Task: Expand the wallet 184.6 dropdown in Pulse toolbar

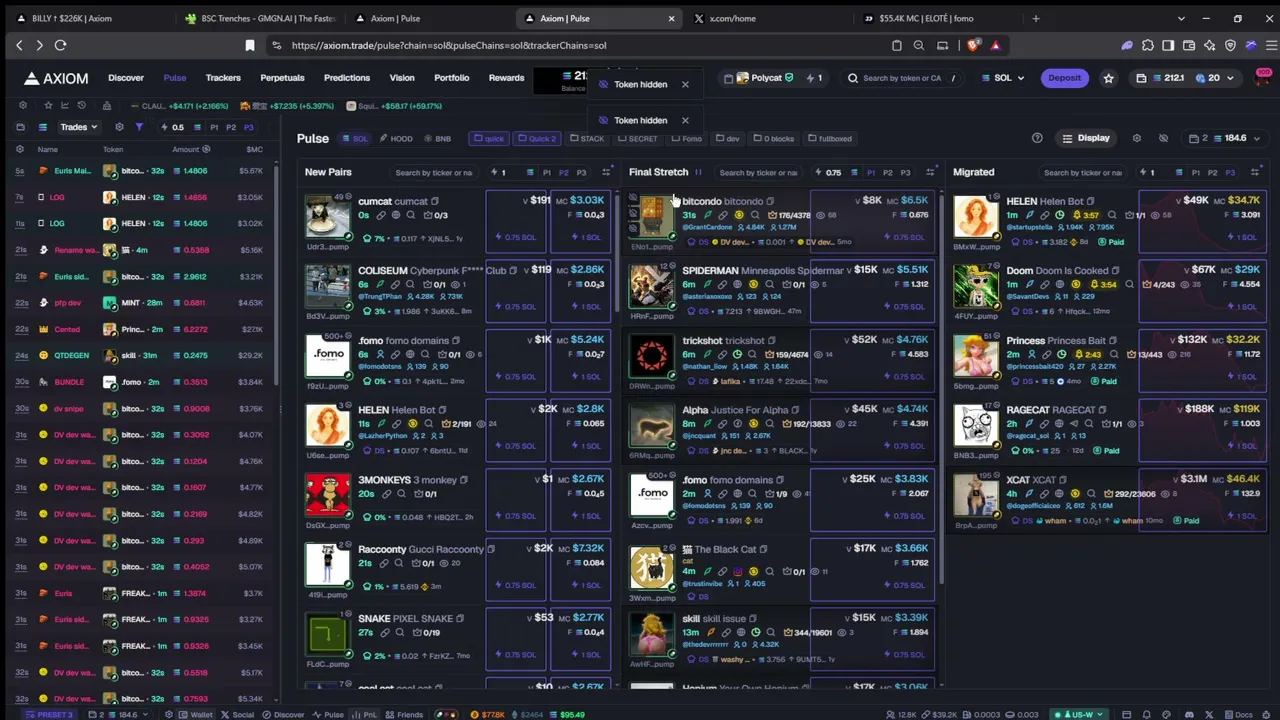Action: [x=1225, y=138]
